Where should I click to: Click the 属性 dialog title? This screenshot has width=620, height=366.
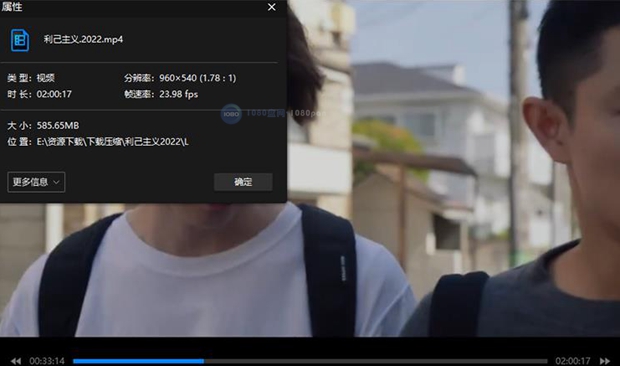[11, 7]
